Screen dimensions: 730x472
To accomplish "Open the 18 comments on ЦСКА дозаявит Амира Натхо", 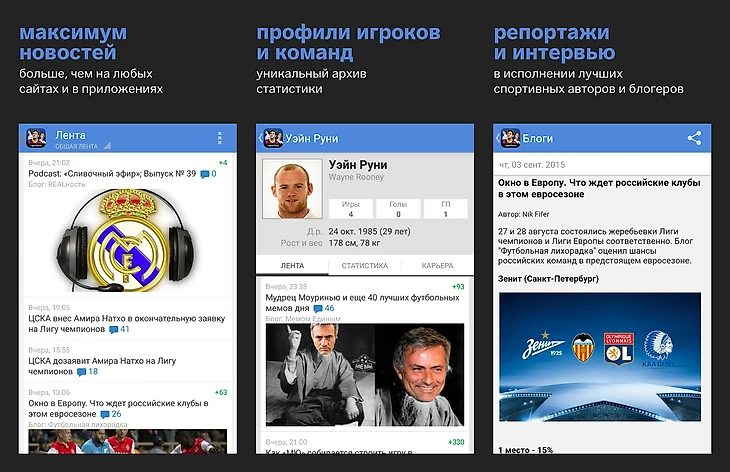I will coord(88,371).
